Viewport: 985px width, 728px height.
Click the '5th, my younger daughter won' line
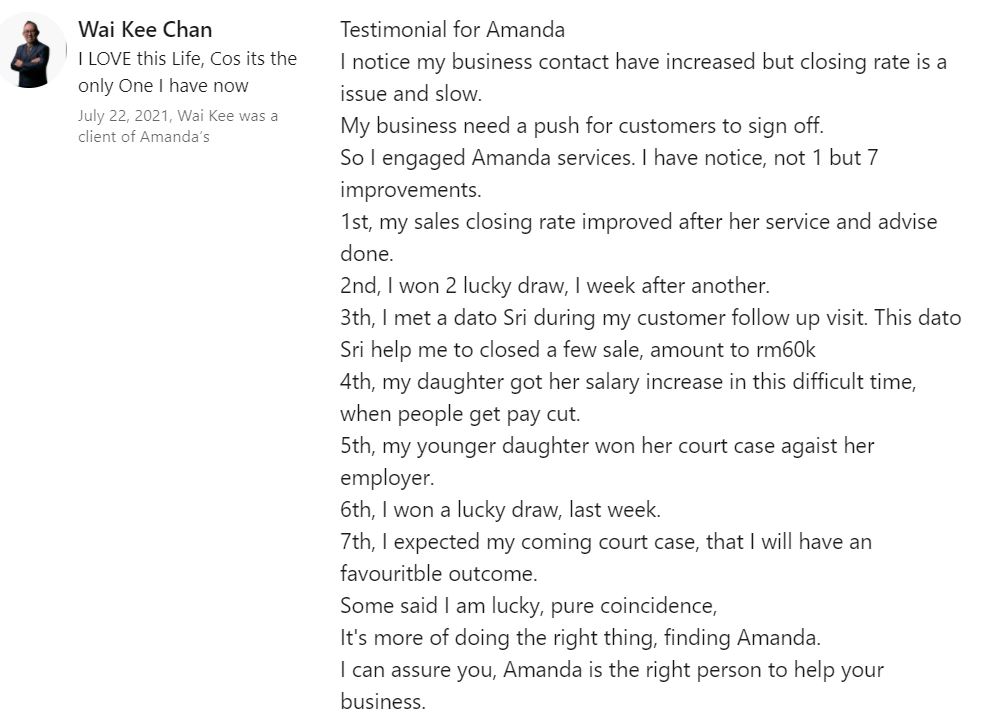point(607,445)
